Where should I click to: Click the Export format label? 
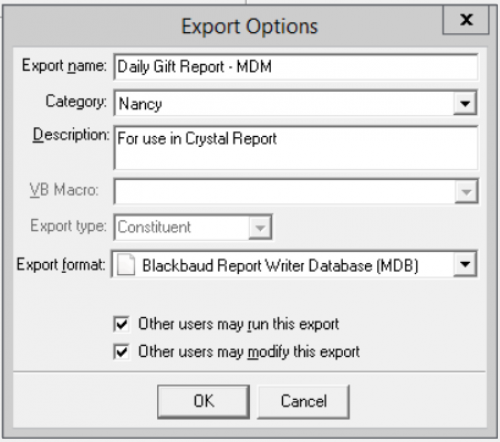tap(61, 265)
